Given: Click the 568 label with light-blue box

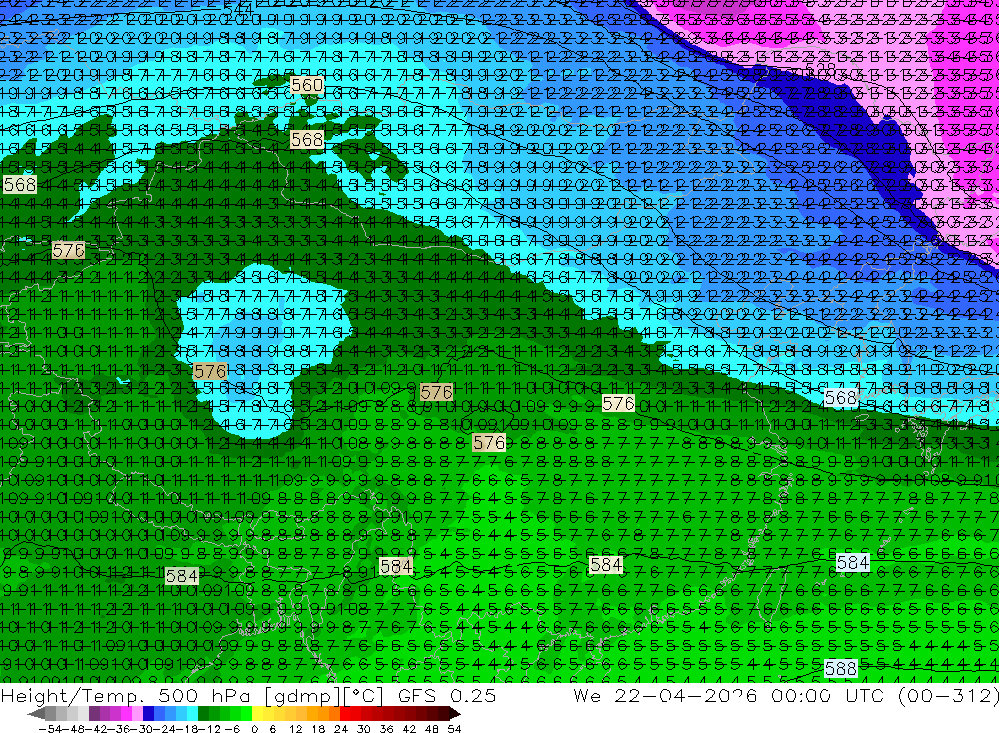Looking at the screenshot, I should click(x=841, y=398).
